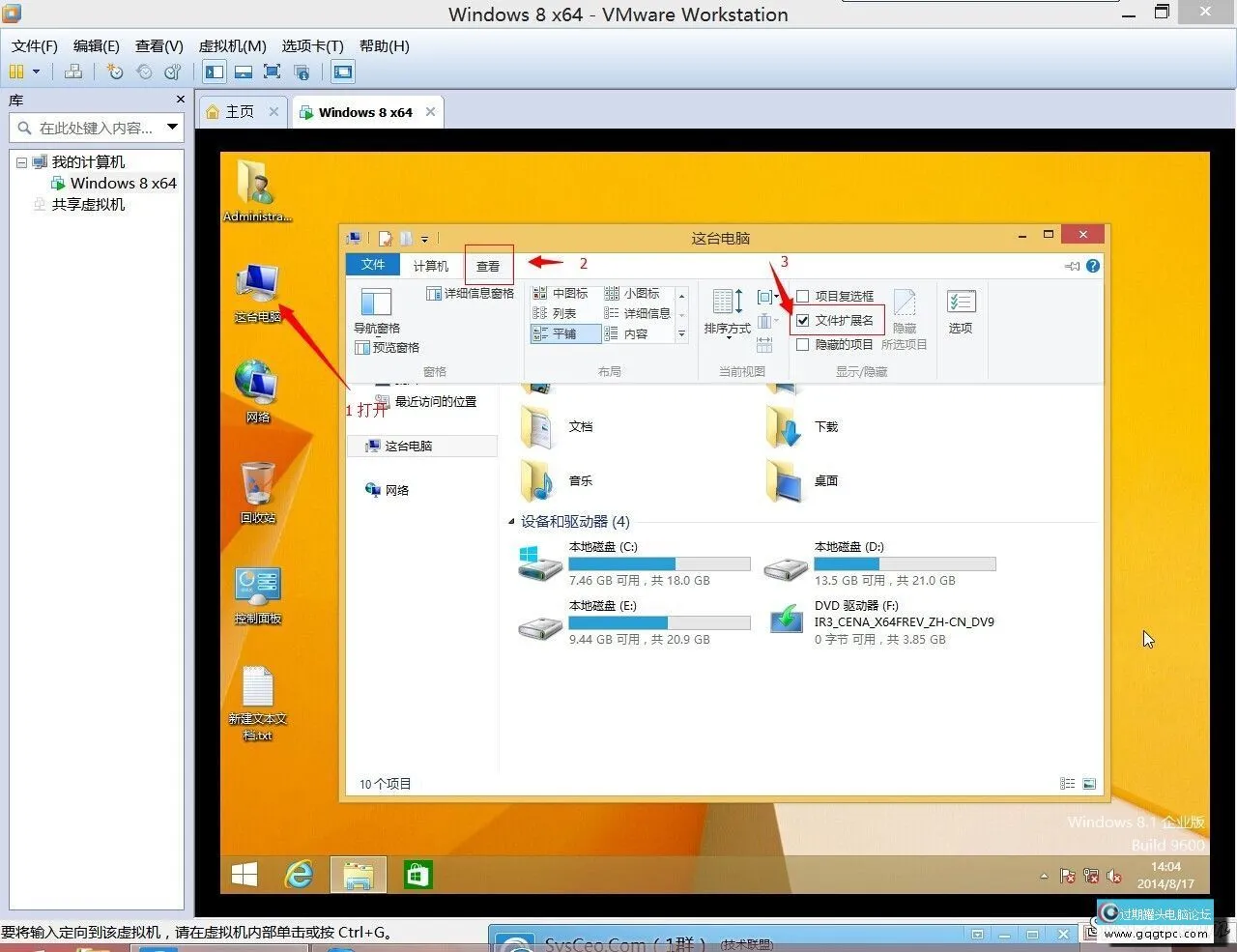The height and width of the screenshot is (952, 1237).
Task: Check the 项目复选框 option
Action: (x=803, y=296)
